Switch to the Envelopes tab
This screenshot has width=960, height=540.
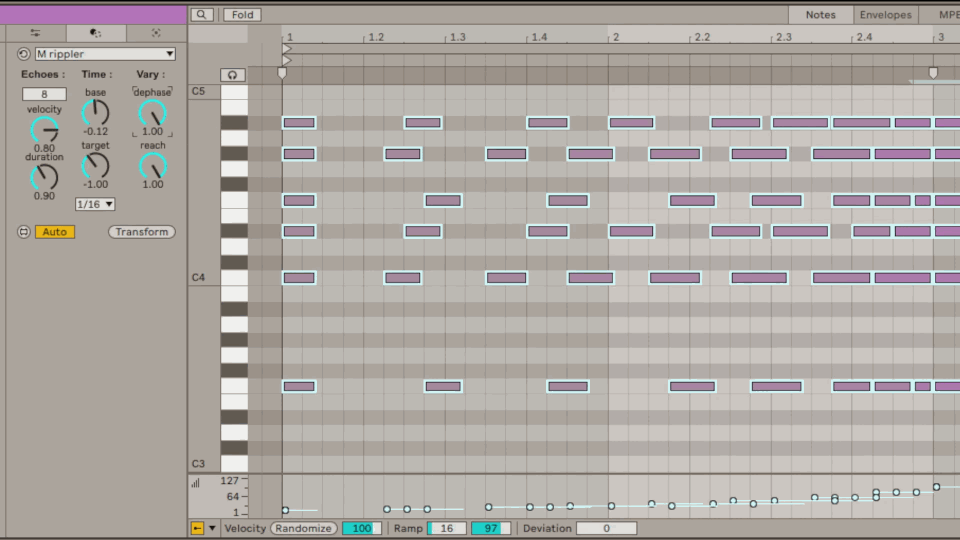885,15
